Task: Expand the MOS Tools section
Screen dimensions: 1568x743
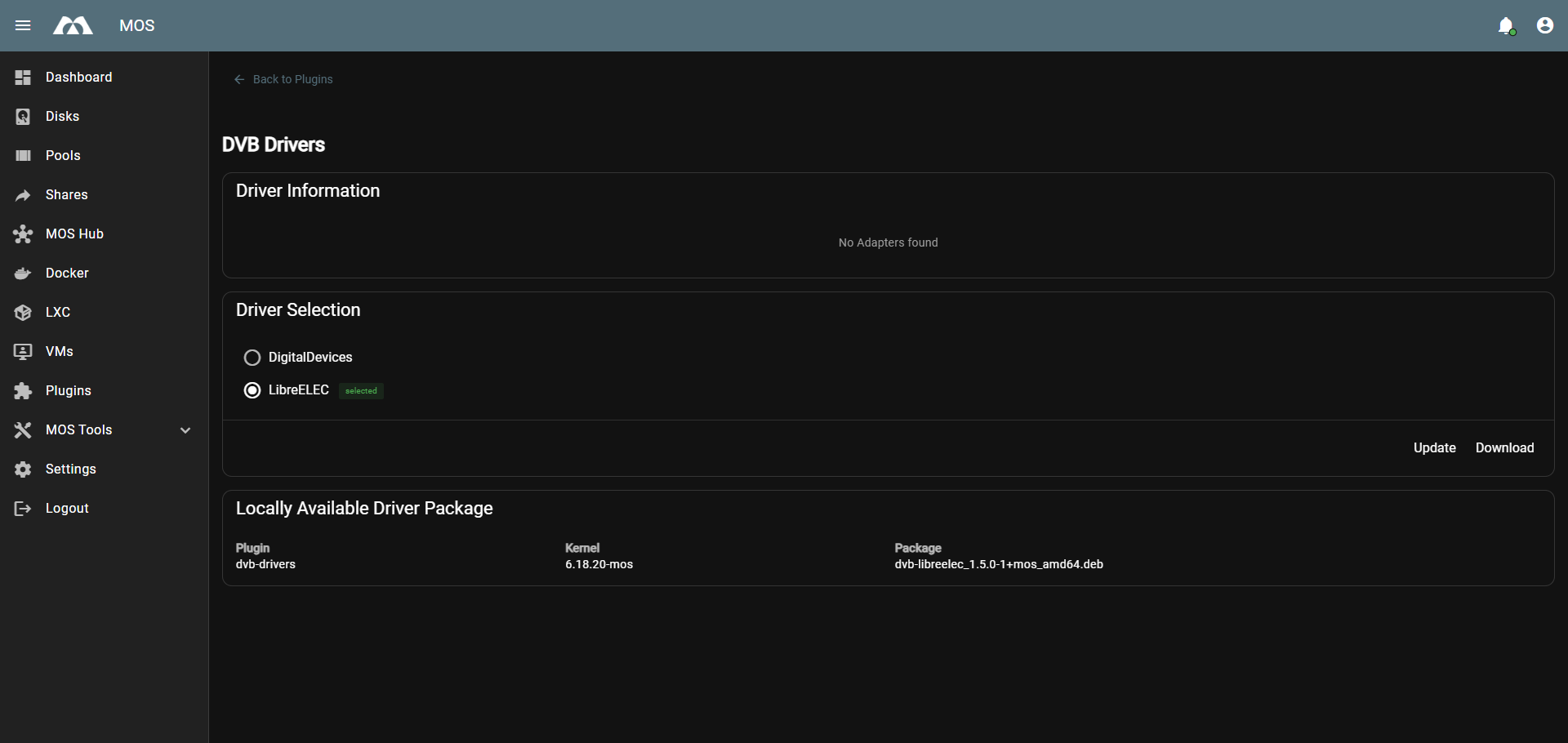Action: [x=185, y=429]
